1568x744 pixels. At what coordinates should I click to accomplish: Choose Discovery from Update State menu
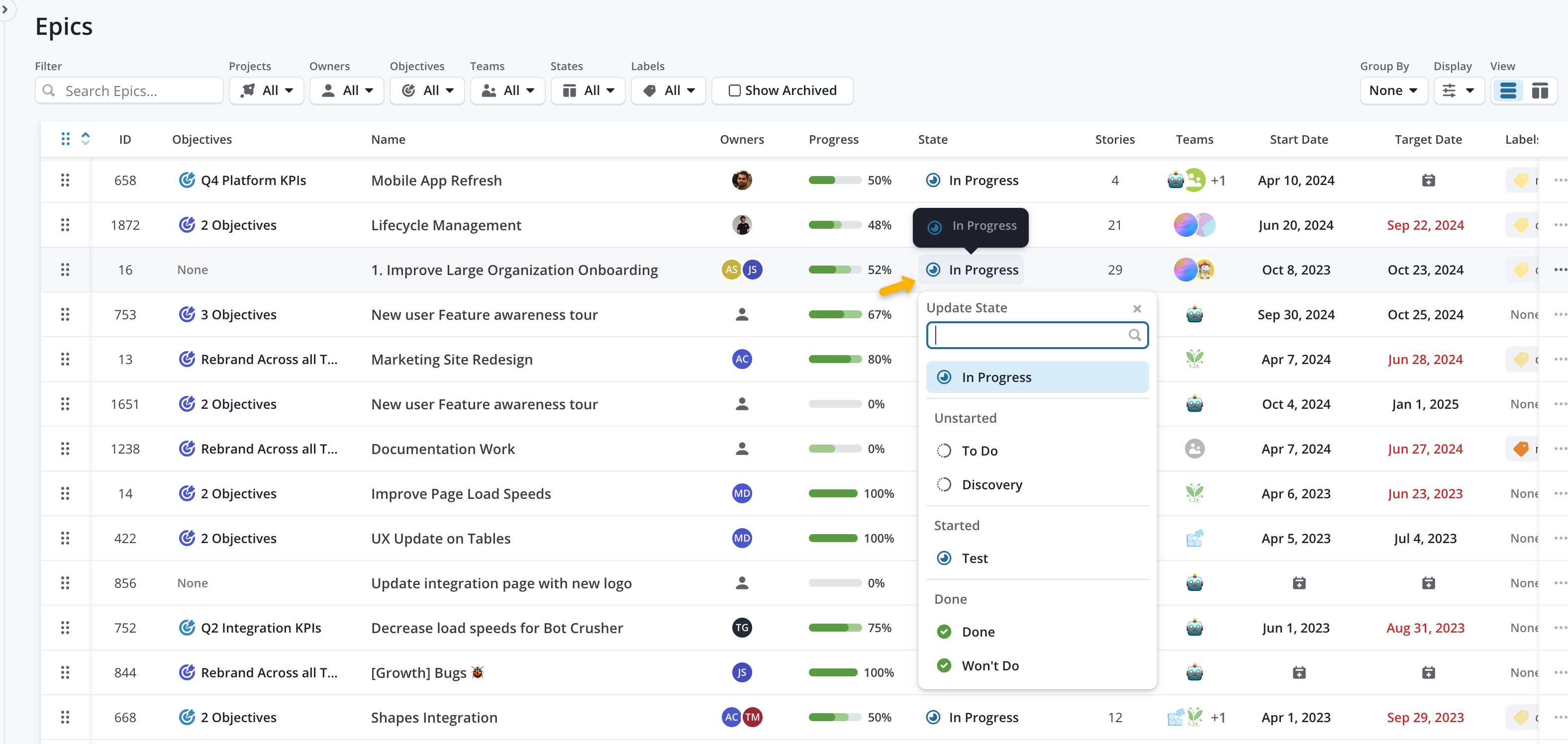pyautogui.click(x=991, y=485)
